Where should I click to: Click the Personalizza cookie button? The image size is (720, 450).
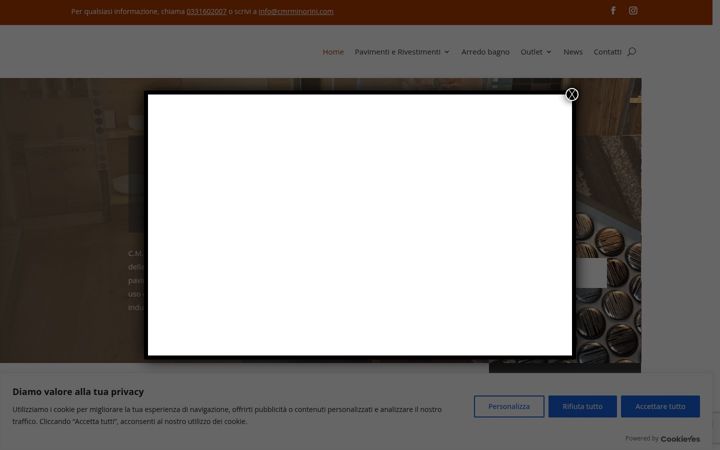pos(509,406)
